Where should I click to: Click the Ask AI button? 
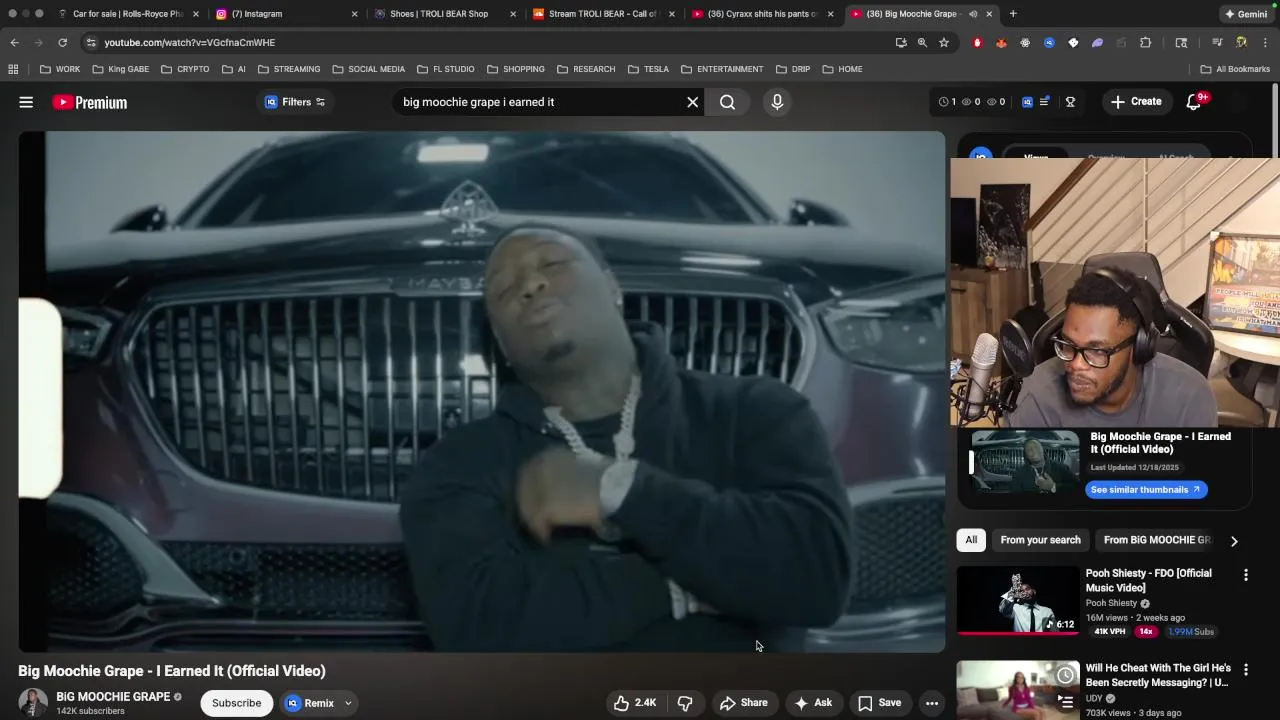click(813, 703)
